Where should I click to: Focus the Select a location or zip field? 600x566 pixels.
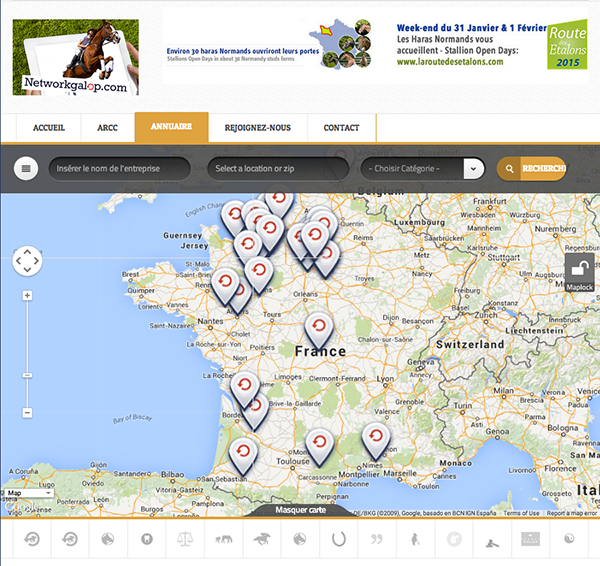pyautogui.click(x=278, y=168)
